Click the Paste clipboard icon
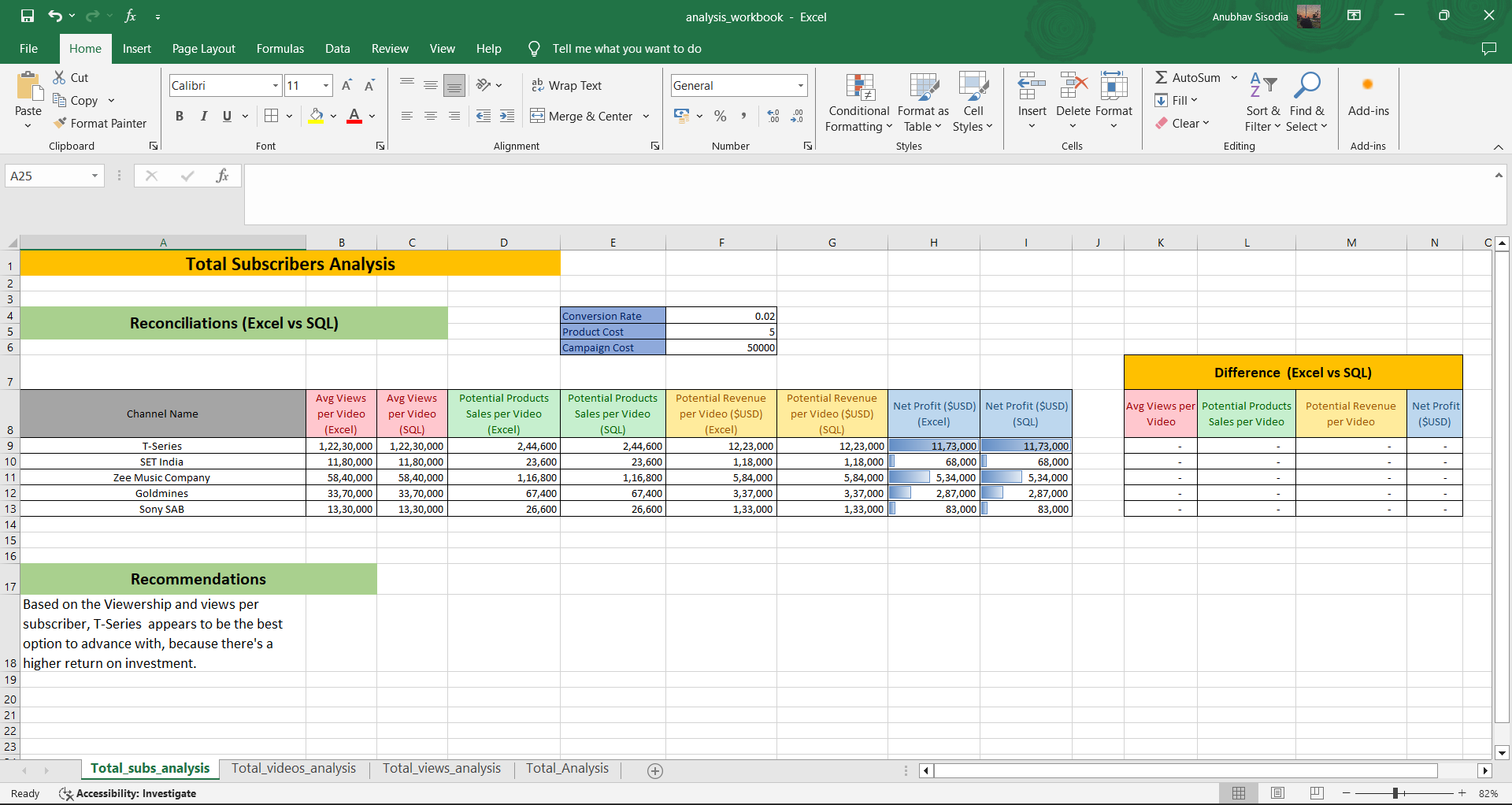 click(x=29, y=87)
